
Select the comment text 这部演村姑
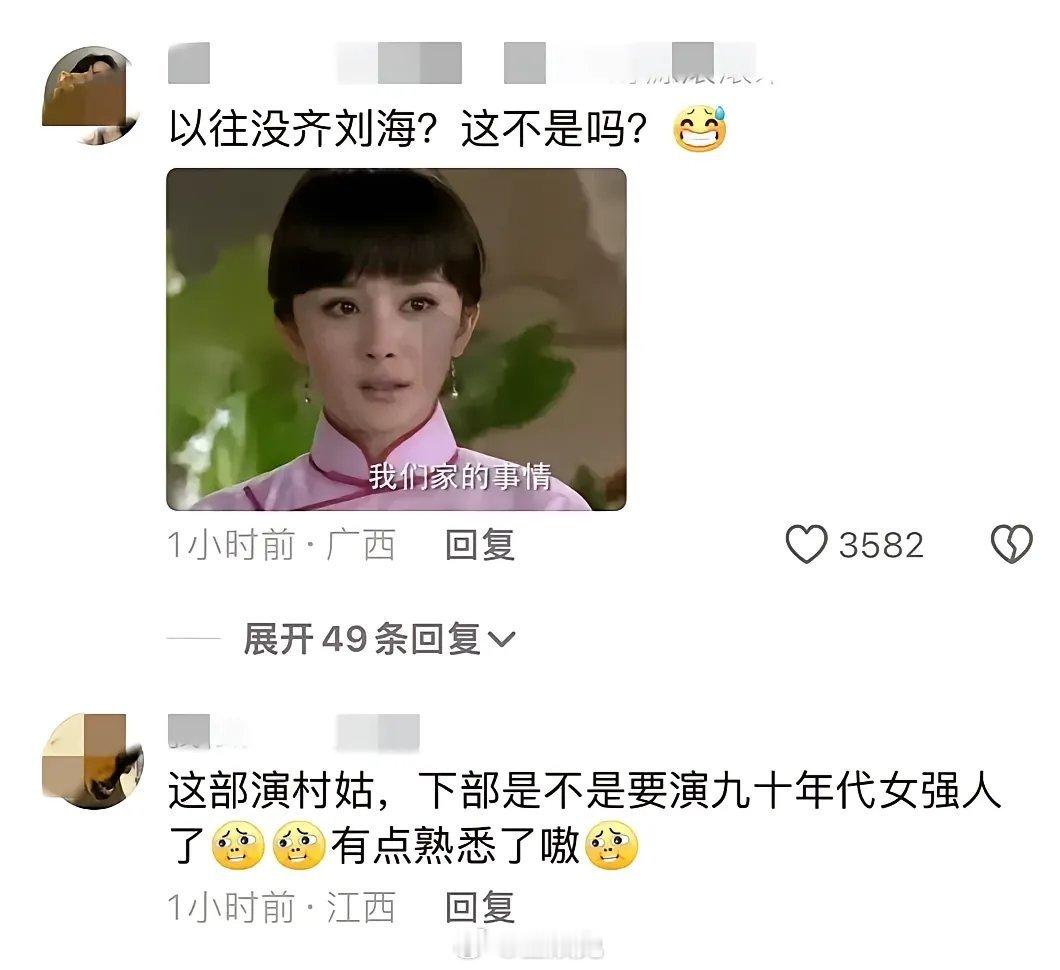coord(271,790)
